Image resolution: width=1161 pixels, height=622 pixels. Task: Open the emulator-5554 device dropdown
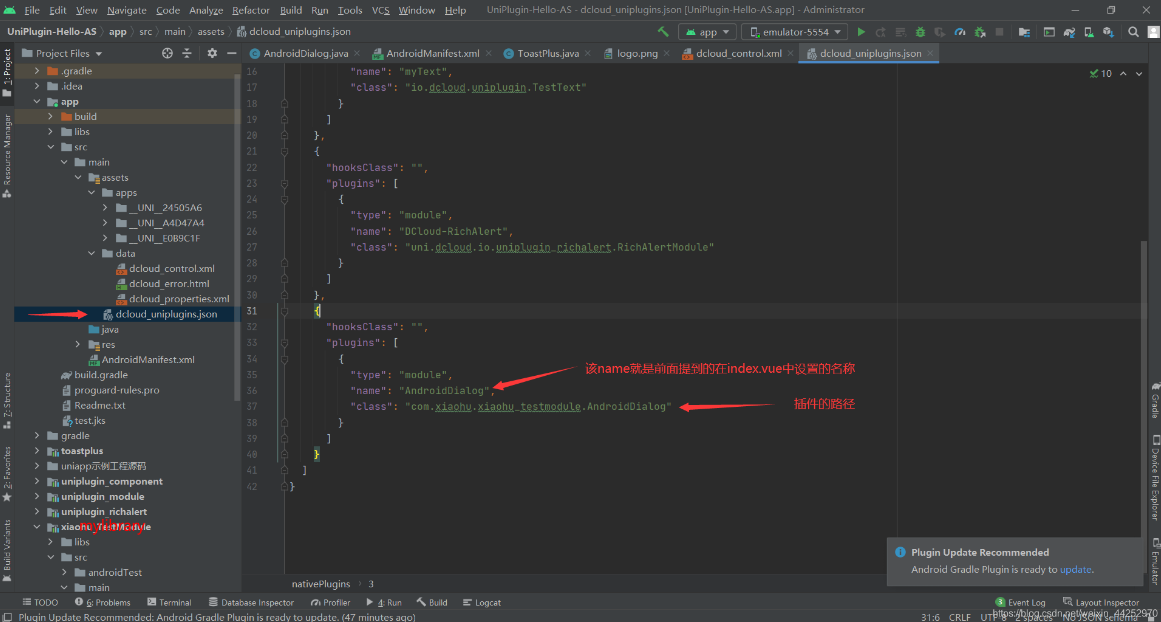pos(795,32)
